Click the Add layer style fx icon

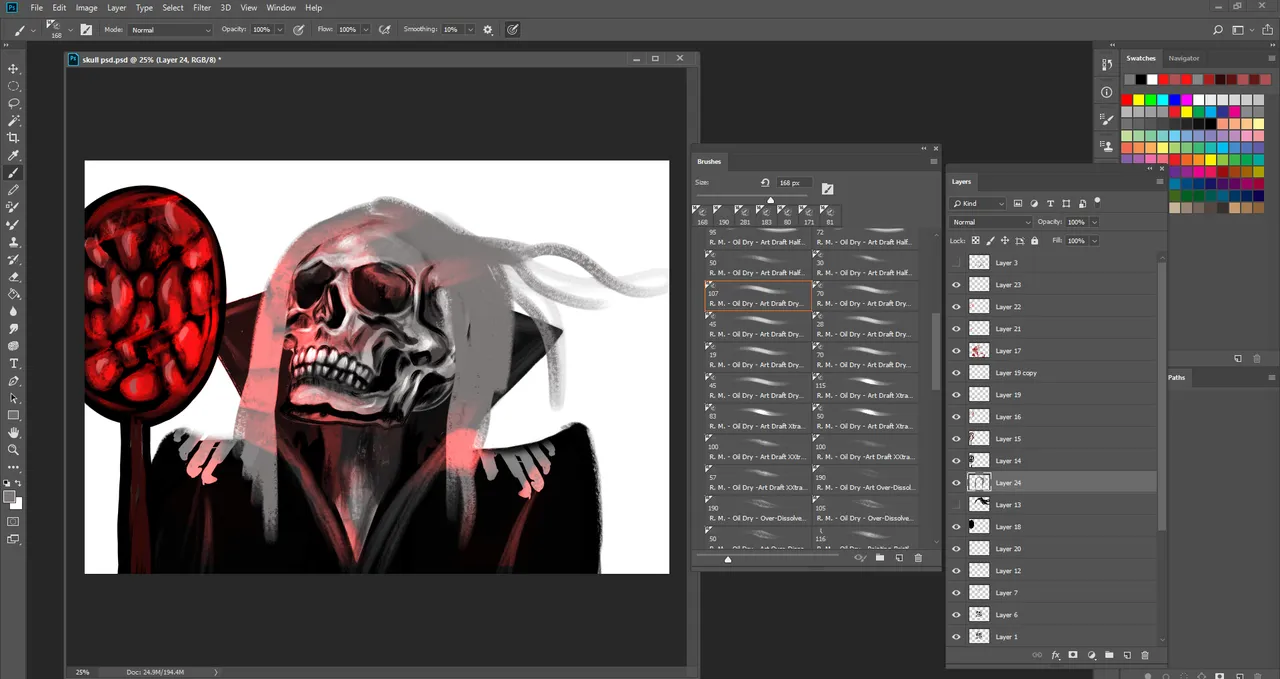tap(1055, 655)
